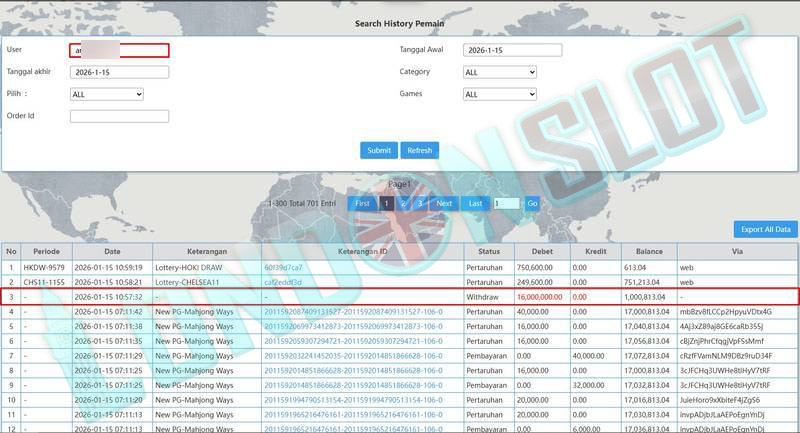800x433 pixels.
Task: Click the Debet column header
Action: pos(541,251)
